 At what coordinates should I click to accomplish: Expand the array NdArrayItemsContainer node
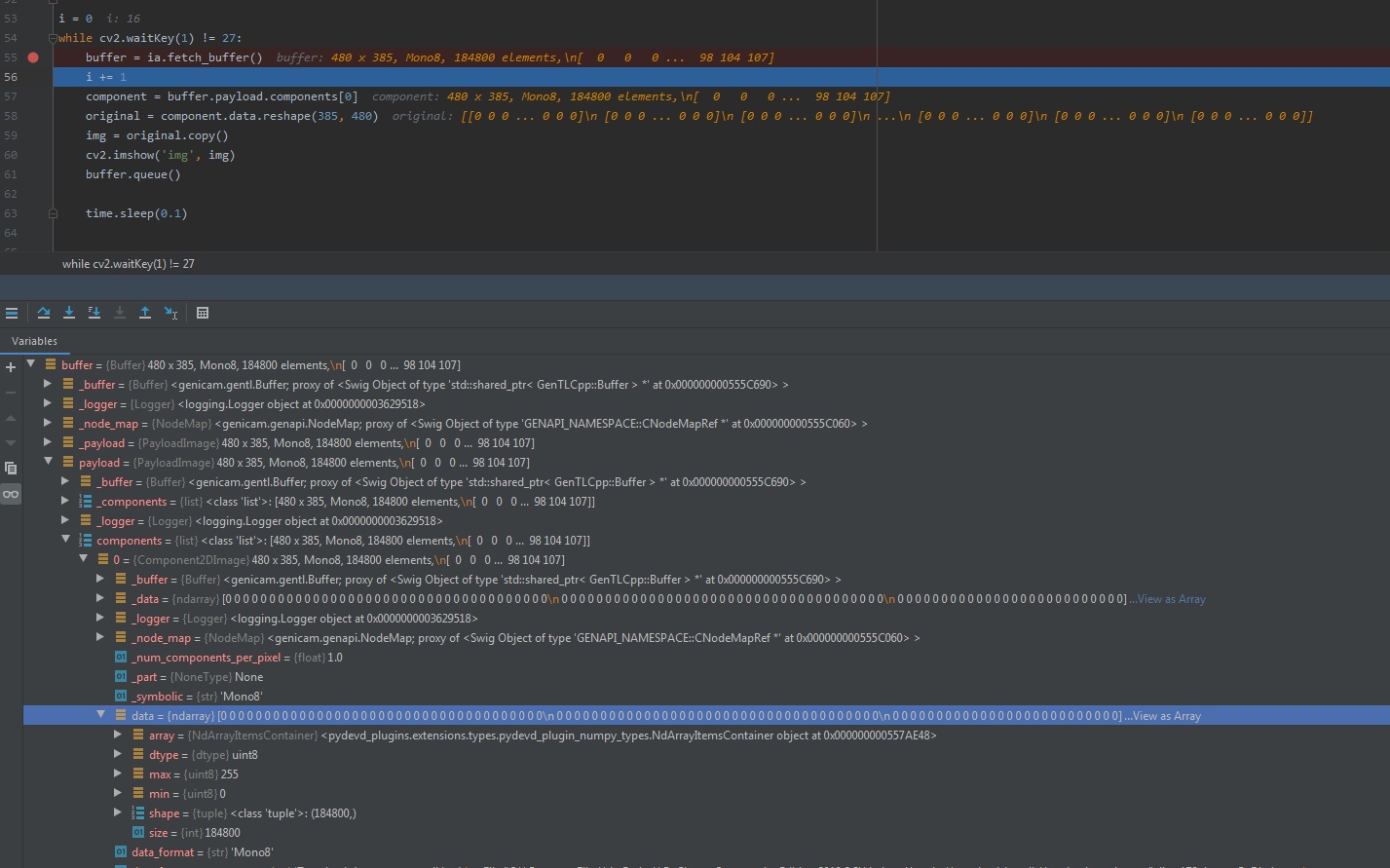118,735
